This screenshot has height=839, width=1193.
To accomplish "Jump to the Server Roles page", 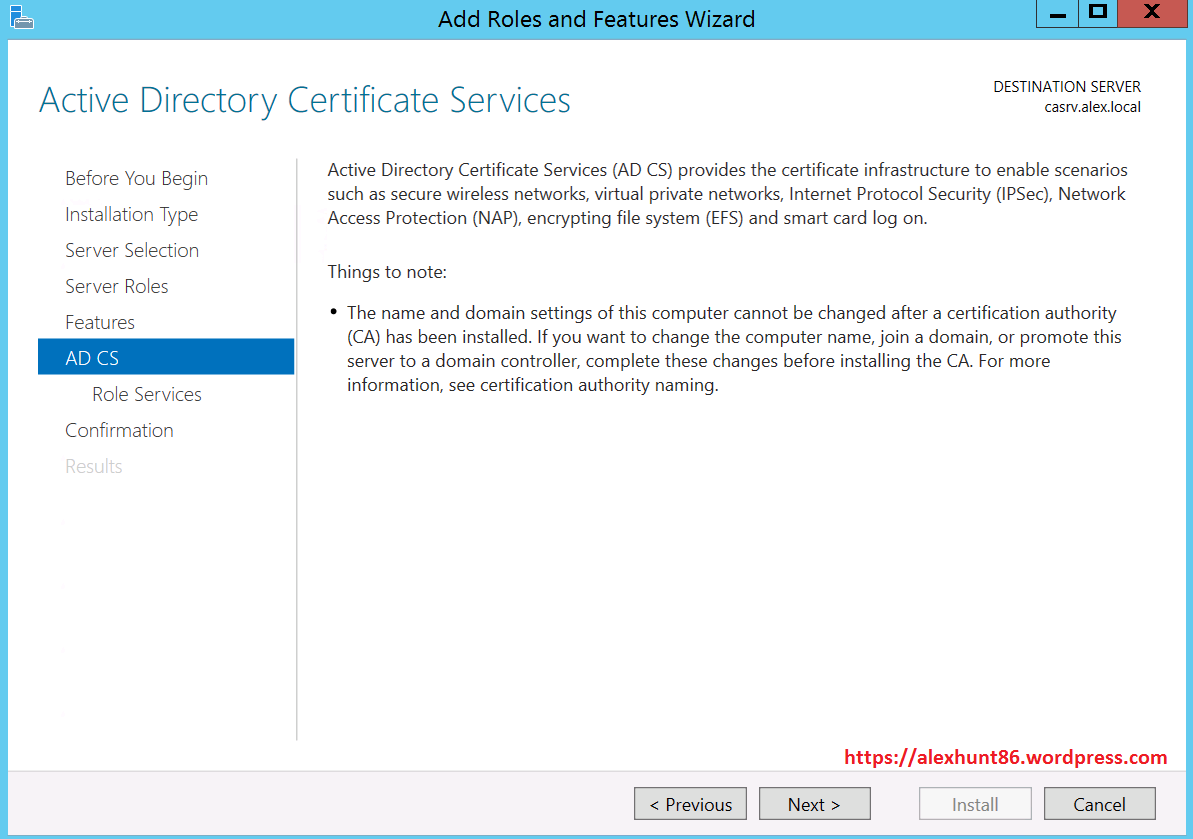I will coord(116,286).
